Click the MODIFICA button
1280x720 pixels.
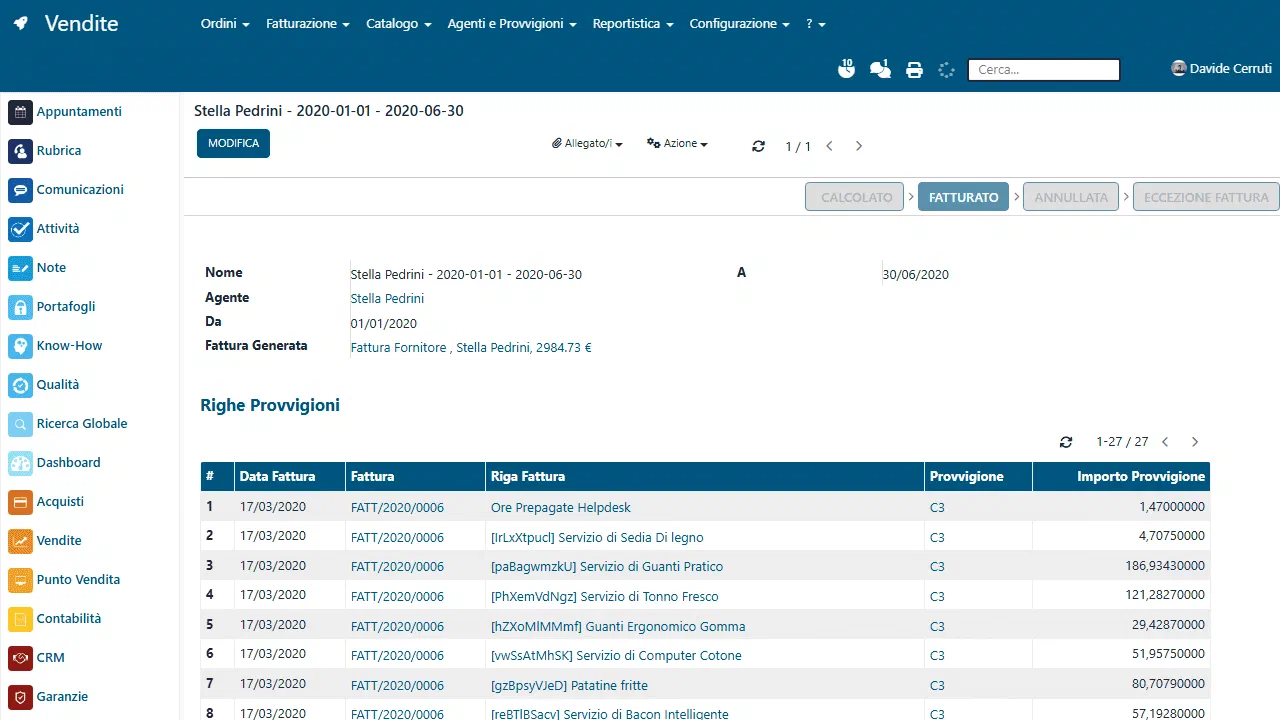[233, 144]
